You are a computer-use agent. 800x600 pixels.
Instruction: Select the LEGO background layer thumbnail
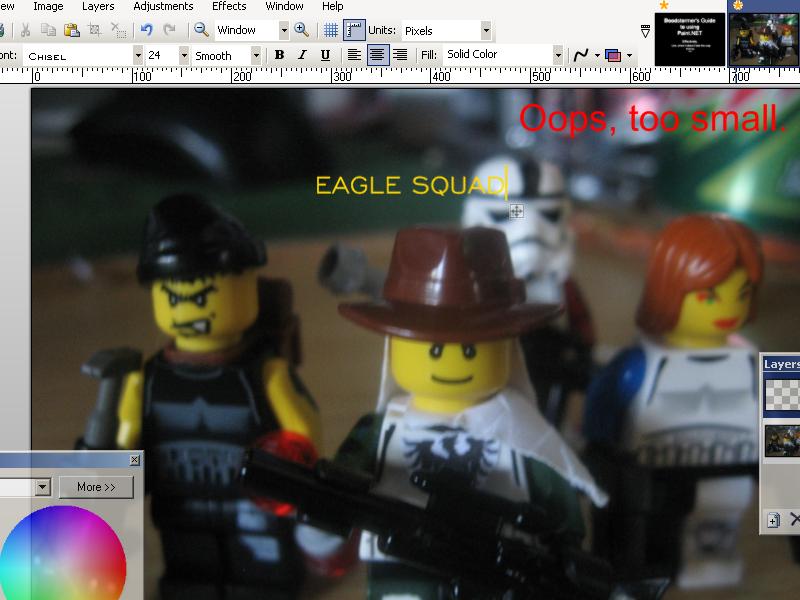[x=783, y=440]
